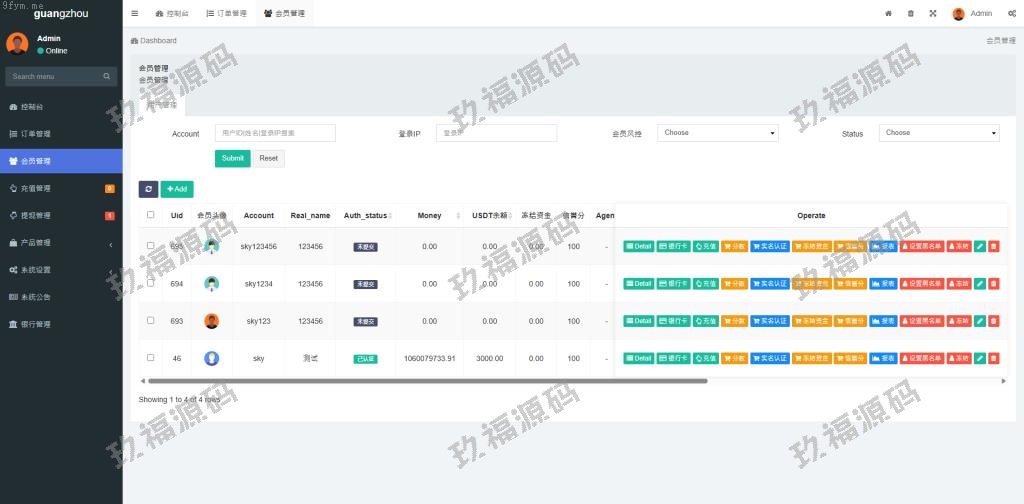The width and height of the screenshot is (1024, 504).
Task: Open settings gears icon at top right
Action: [1012, 14]
